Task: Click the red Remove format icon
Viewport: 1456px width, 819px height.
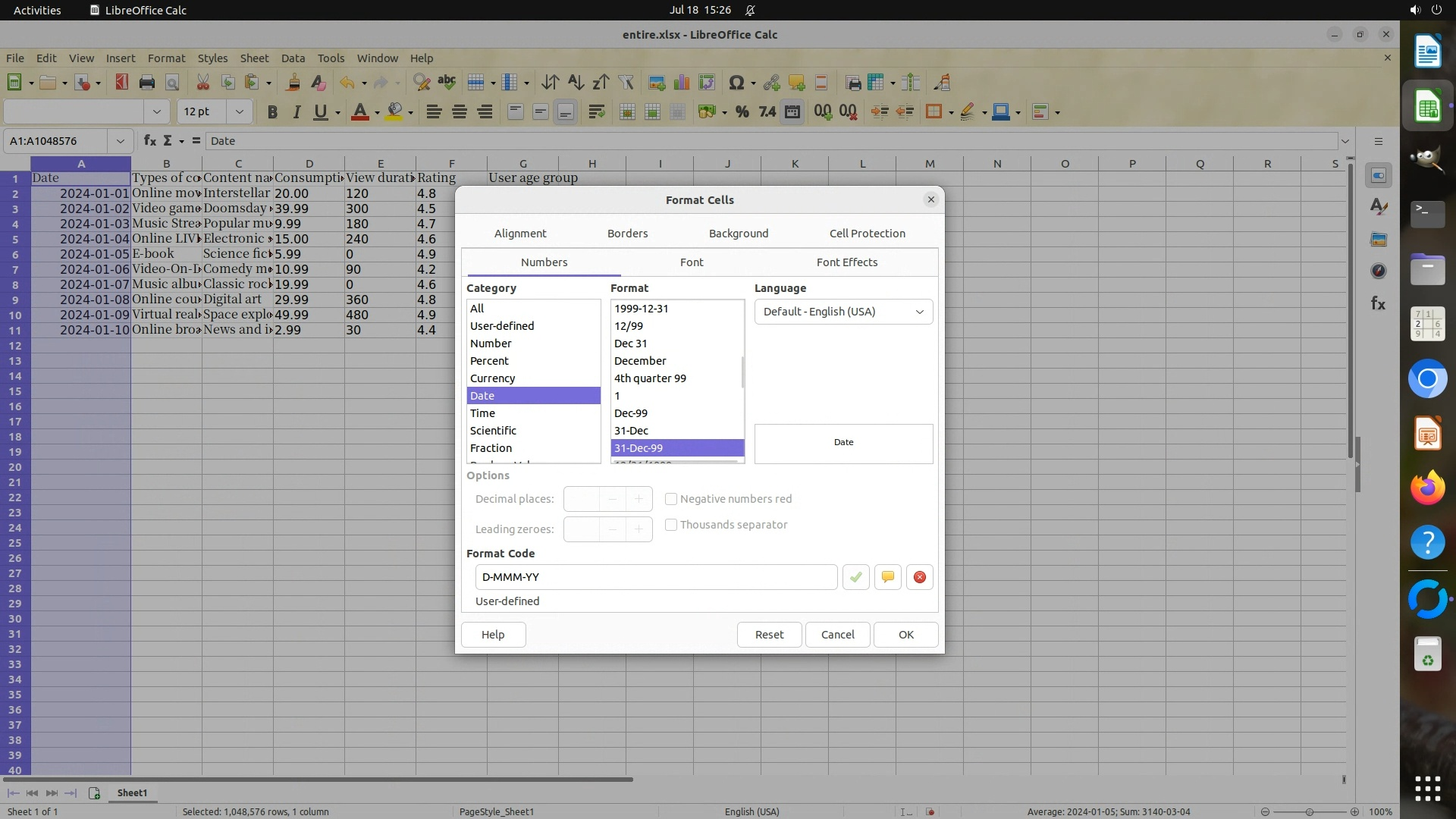Action: (919, 577)
